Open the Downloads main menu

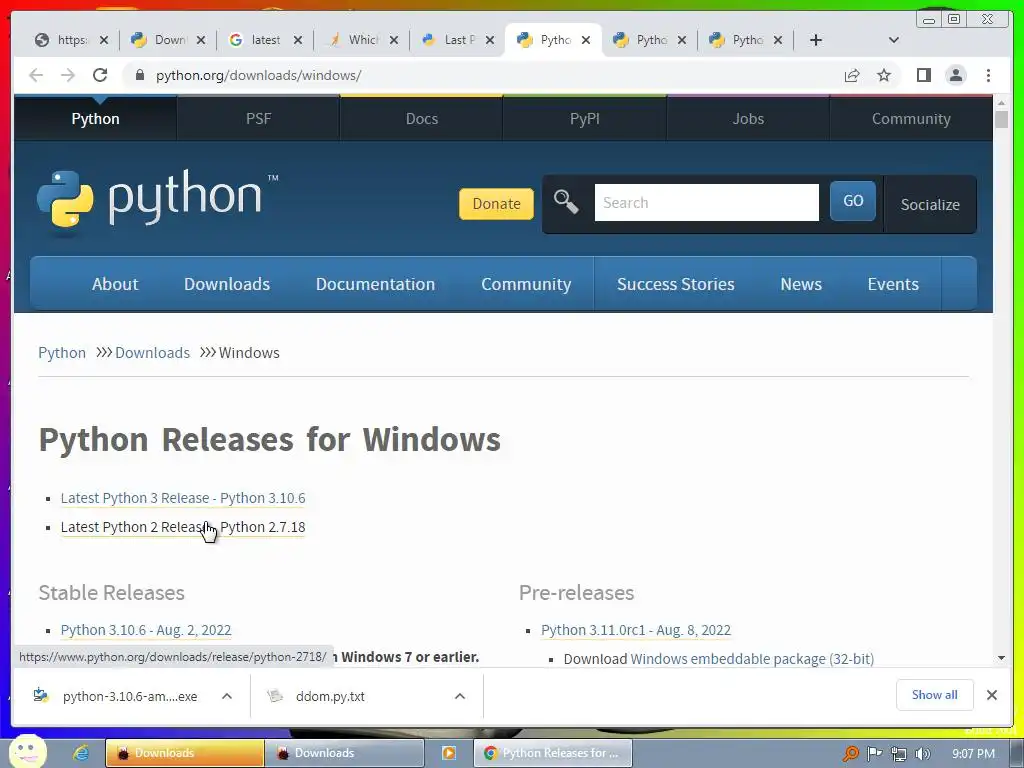227,284
